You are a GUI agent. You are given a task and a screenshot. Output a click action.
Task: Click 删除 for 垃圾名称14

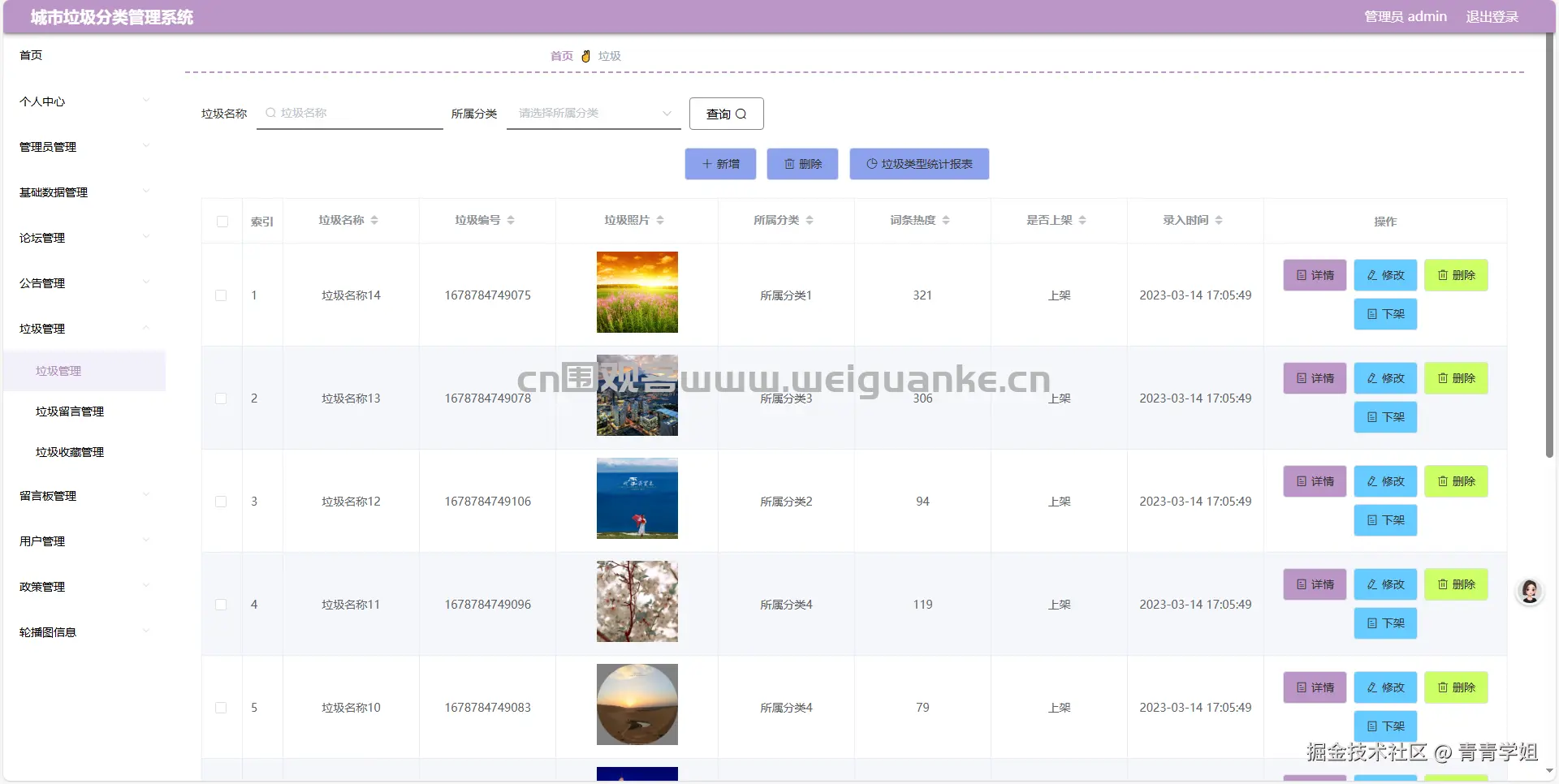(1456, 275)
